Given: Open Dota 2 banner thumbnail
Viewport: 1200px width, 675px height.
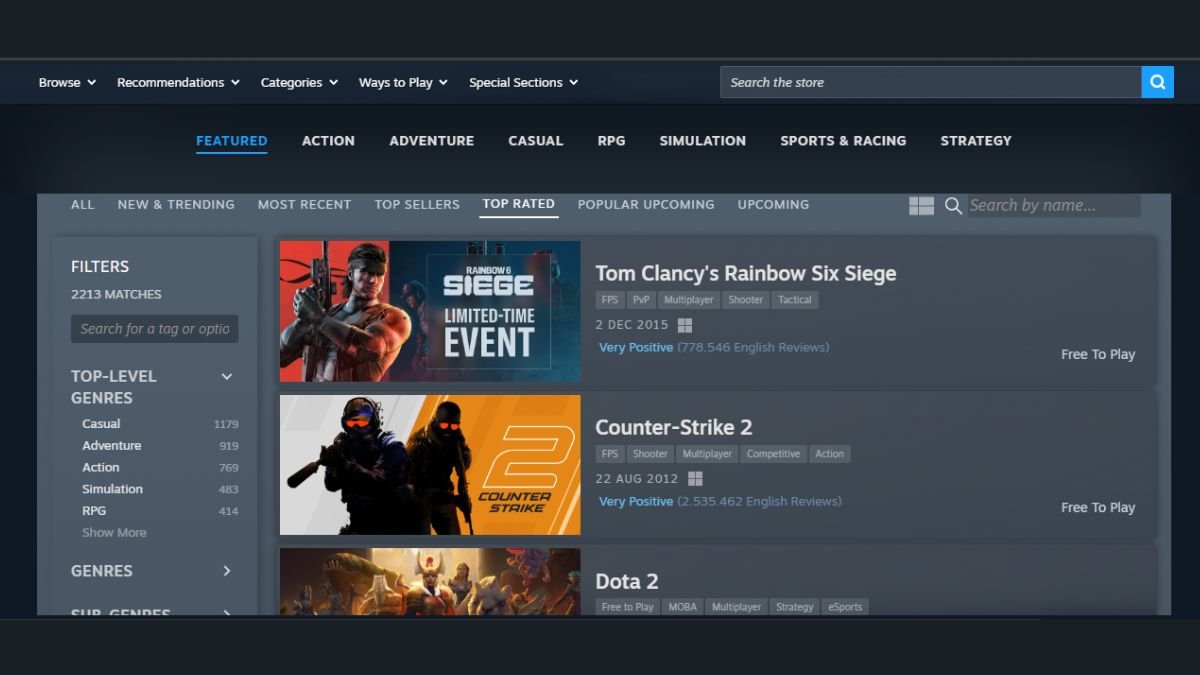Looking at the screenshot, I should (x=430, y=581).
